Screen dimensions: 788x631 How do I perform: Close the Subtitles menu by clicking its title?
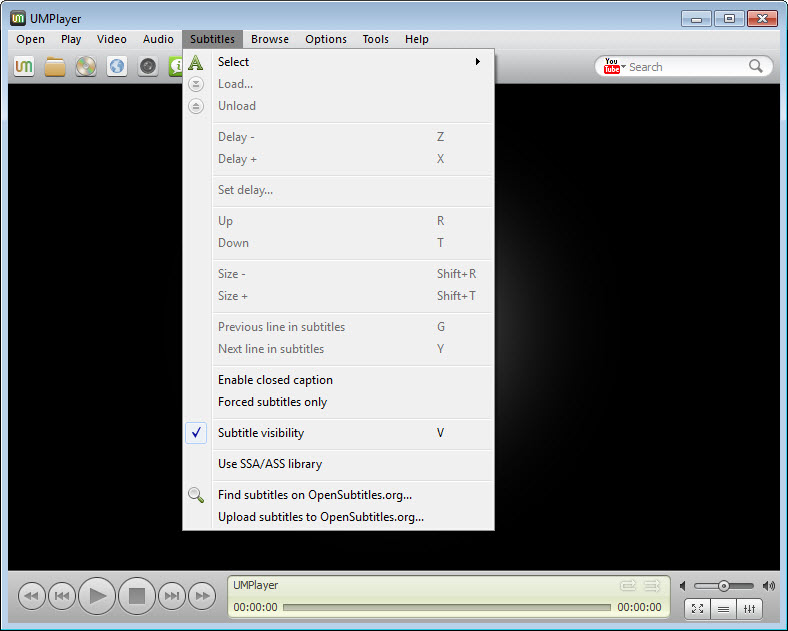click(x=212, y=39)
